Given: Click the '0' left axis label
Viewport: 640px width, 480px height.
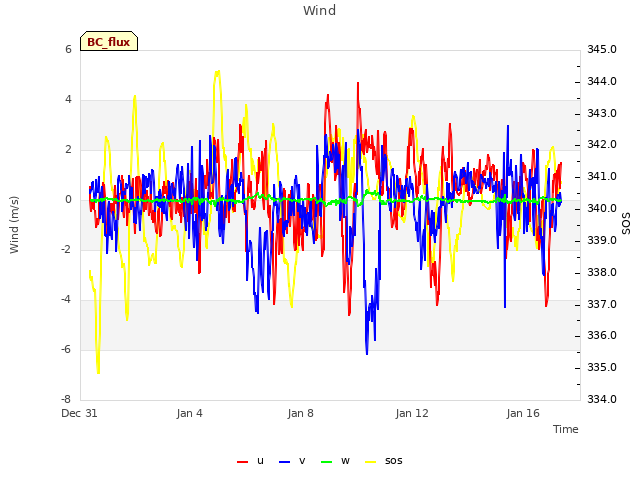Looking at the screenshot, I should (x=68, y=200).
